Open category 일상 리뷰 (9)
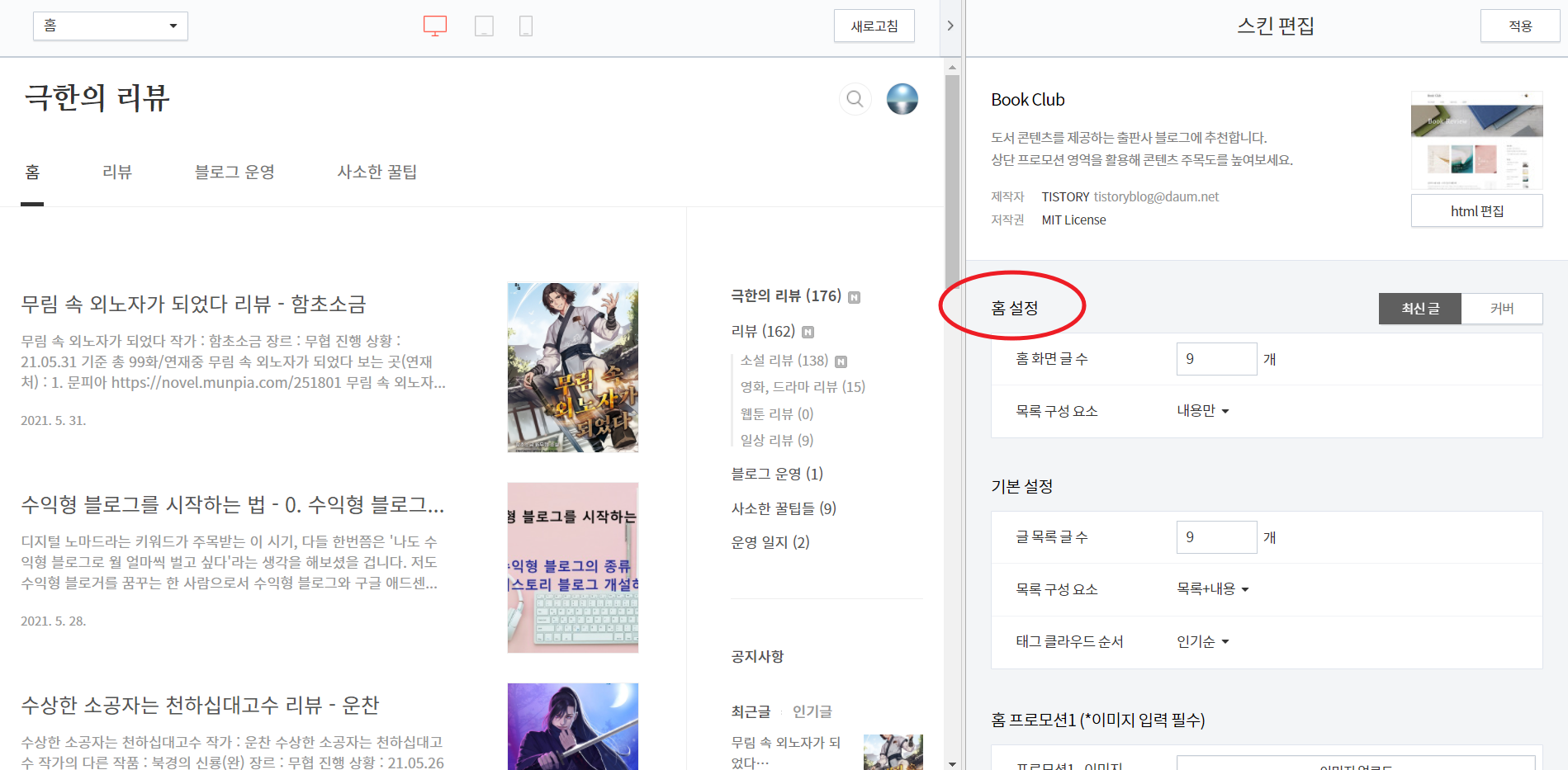 coord(777,441)
